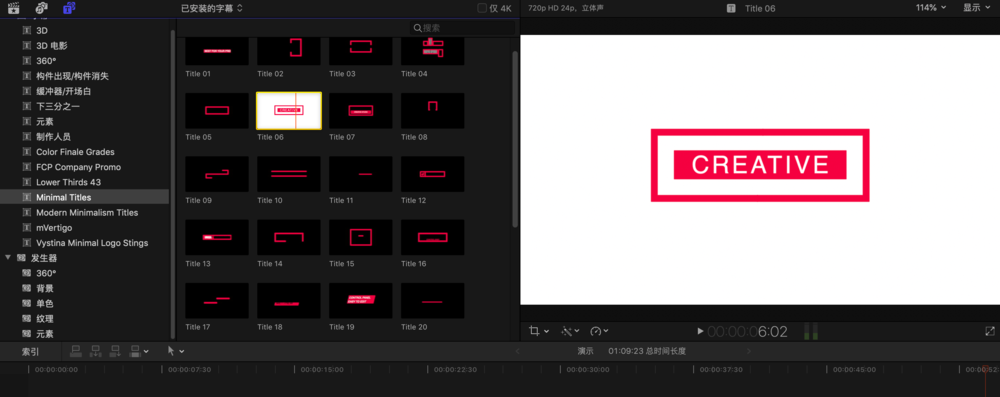Select the Title 02 thumbnail
Screen dimensions: 1000x397
coord(289,51)
